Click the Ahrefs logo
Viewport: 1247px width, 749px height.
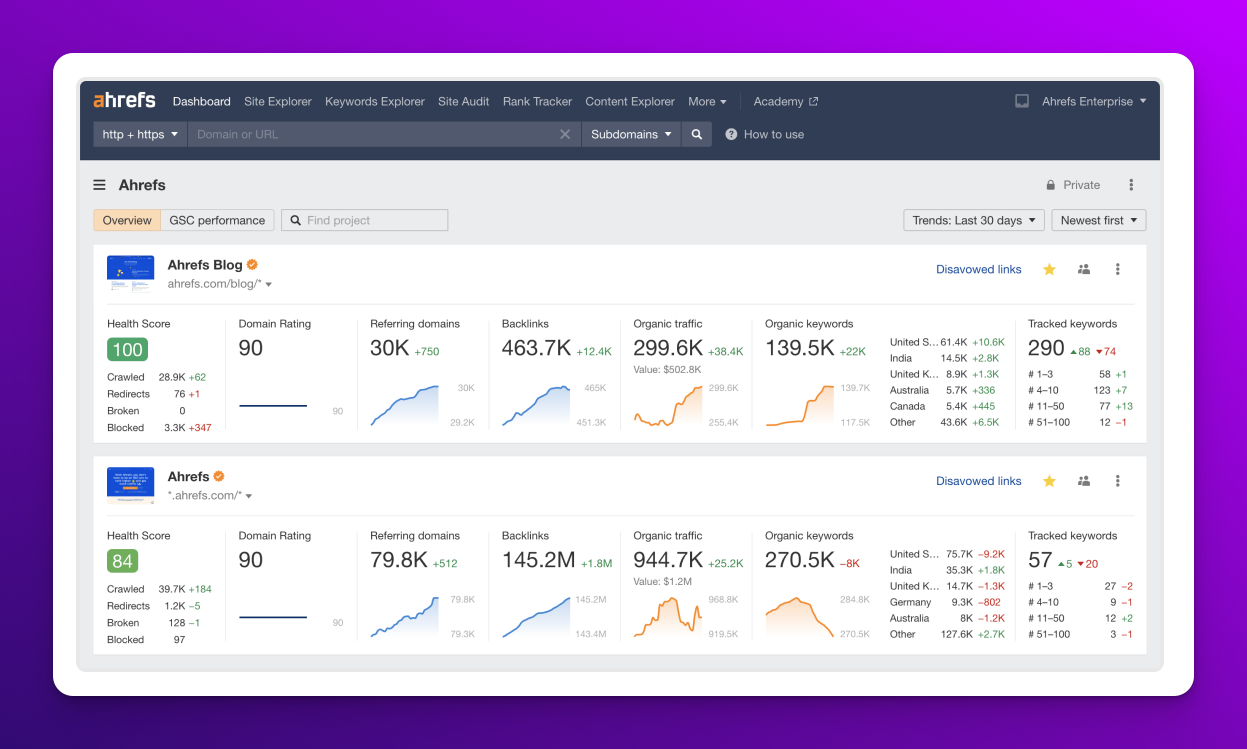pyautogui.click(x=125, y=101)
